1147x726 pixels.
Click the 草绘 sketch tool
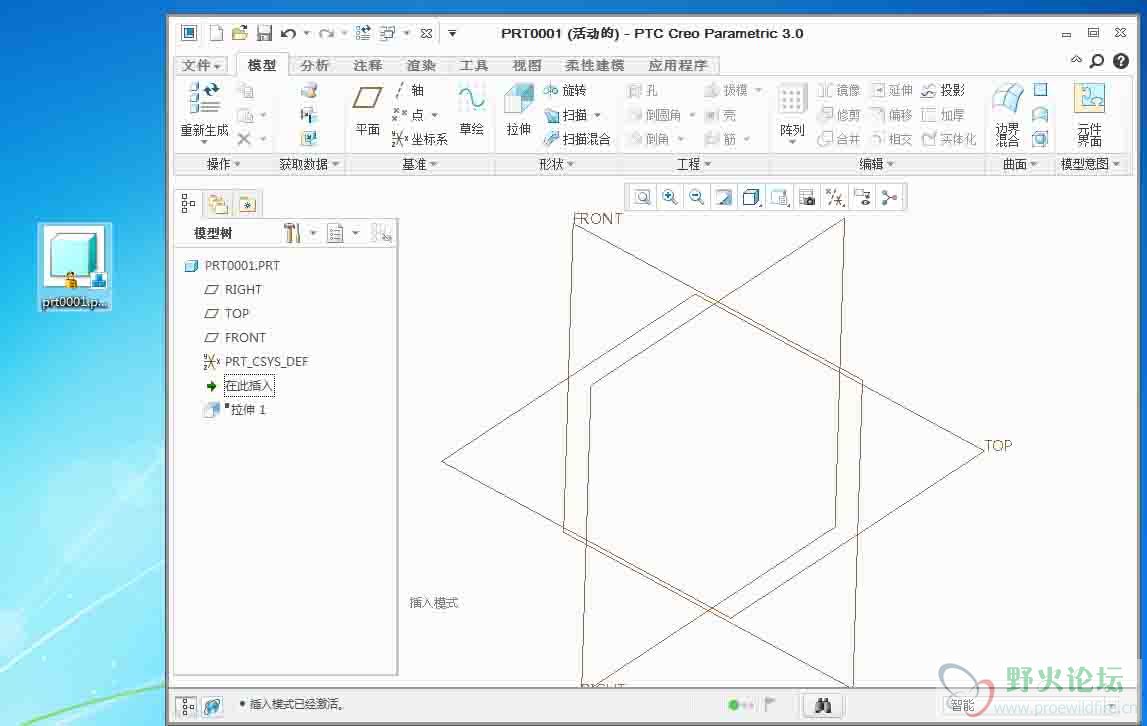pos(471,110)
